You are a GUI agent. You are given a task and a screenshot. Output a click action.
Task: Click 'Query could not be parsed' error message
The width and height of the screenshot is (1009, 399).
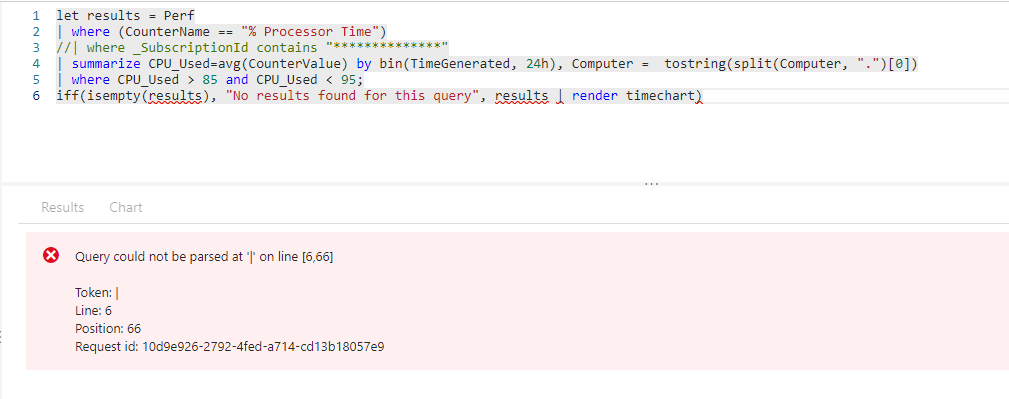coord(204,257)
